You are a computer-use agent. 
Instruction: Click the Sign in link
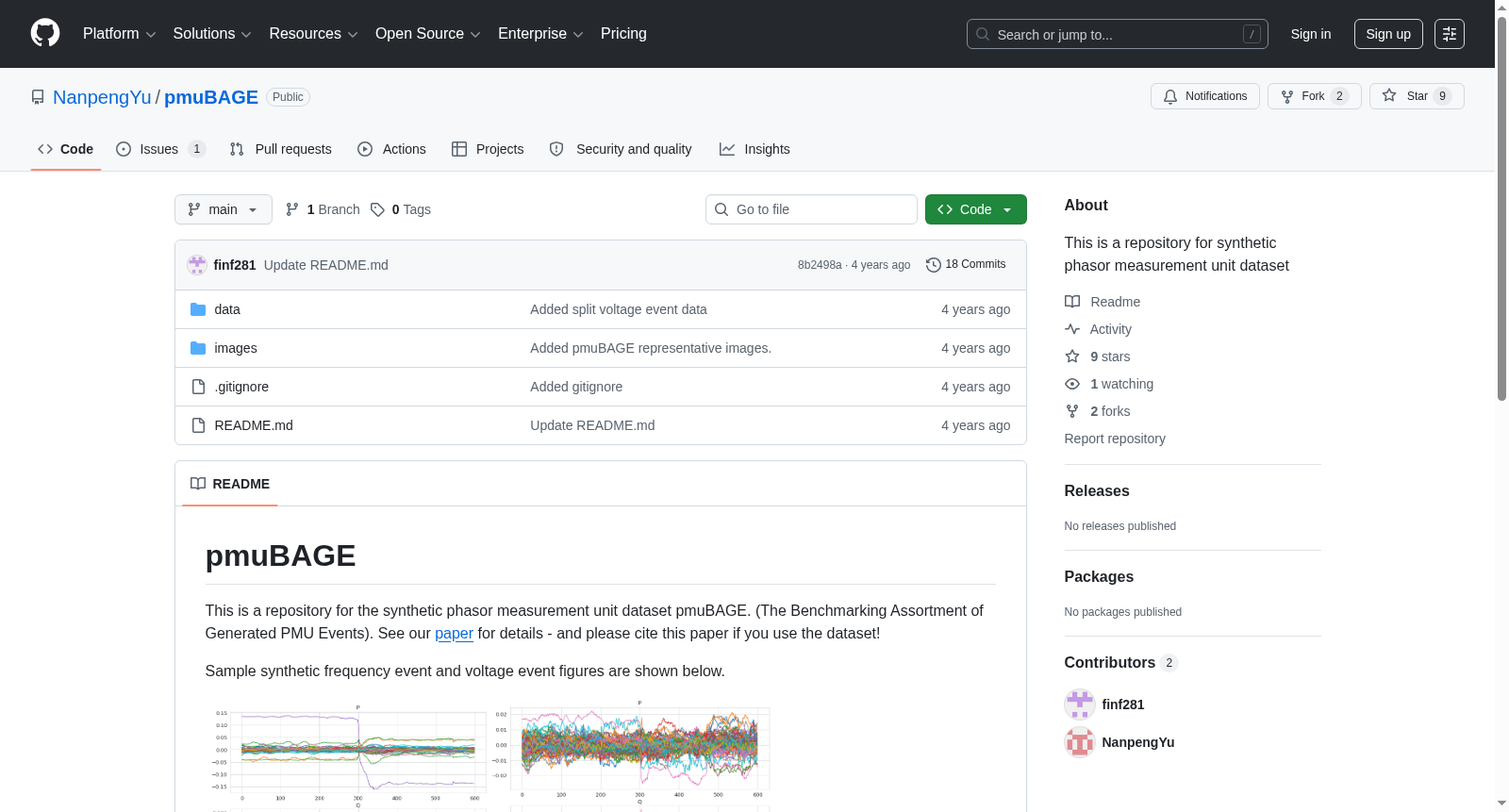[x=1311, y=34]
